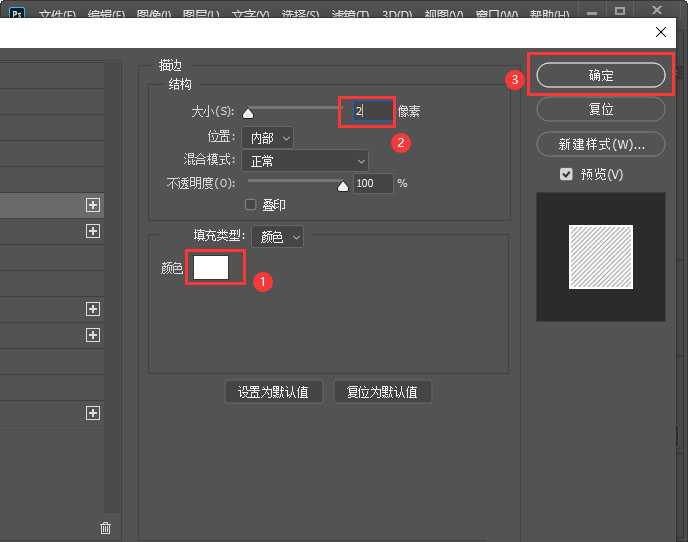This screenshot has height=542, width=688.
Task: Click the trash icon to delete effect
Action: [x=106, y=528]
